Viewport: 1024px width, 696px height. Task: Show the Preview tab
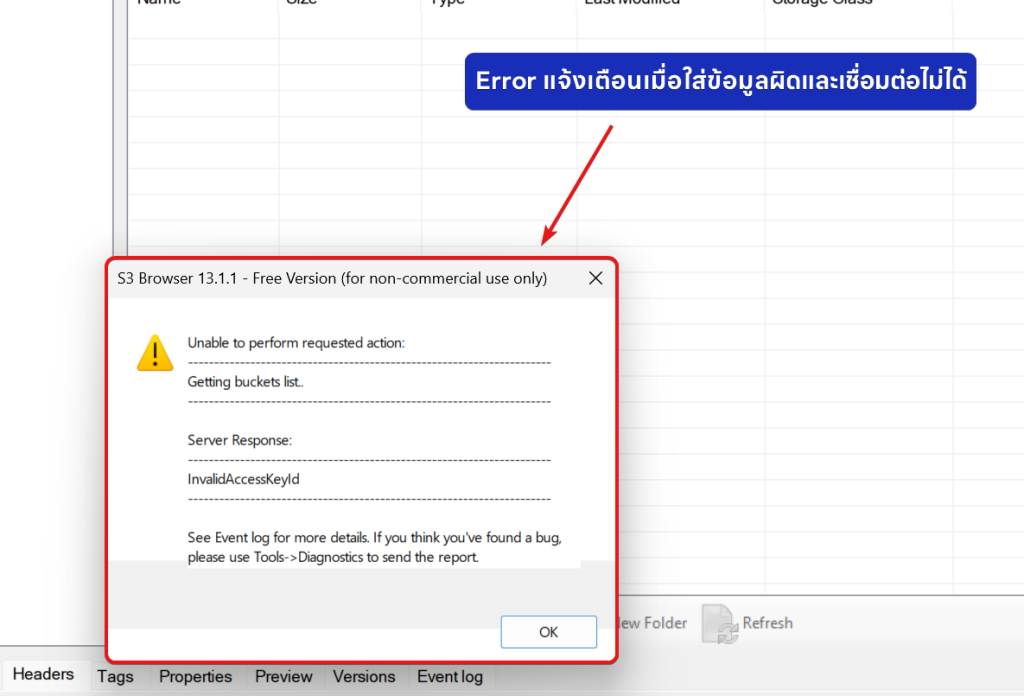pyautogui.click(x=283, y=677)
